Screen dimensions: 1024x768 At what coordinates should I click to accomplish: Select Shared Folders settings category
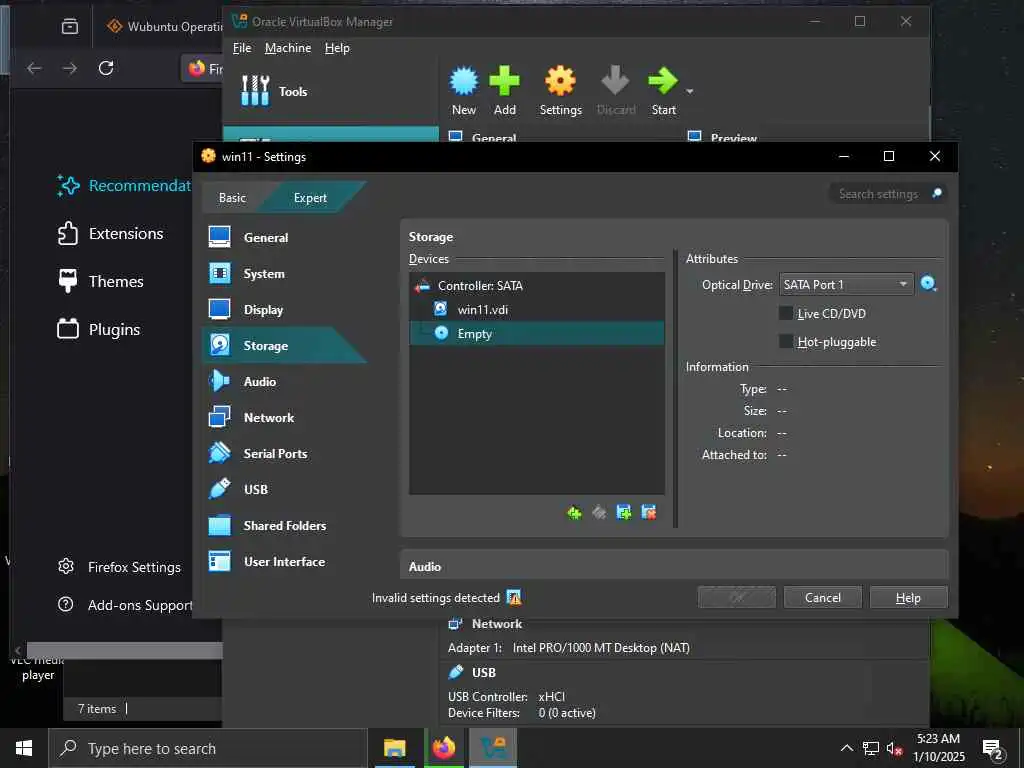point(283,525)
